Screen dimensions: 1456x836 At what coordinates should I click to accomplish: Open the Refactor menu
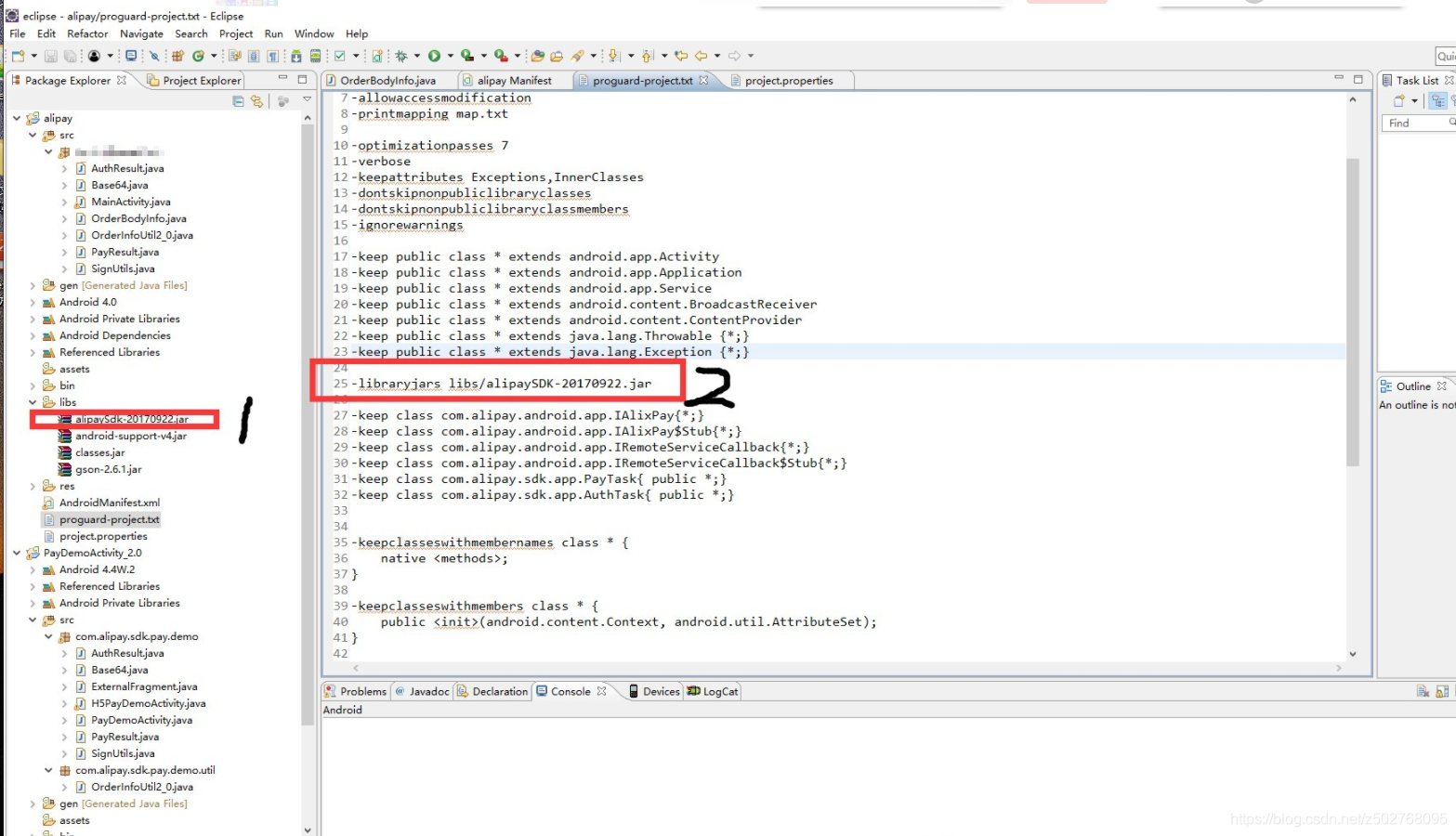[x=87, y=33]
